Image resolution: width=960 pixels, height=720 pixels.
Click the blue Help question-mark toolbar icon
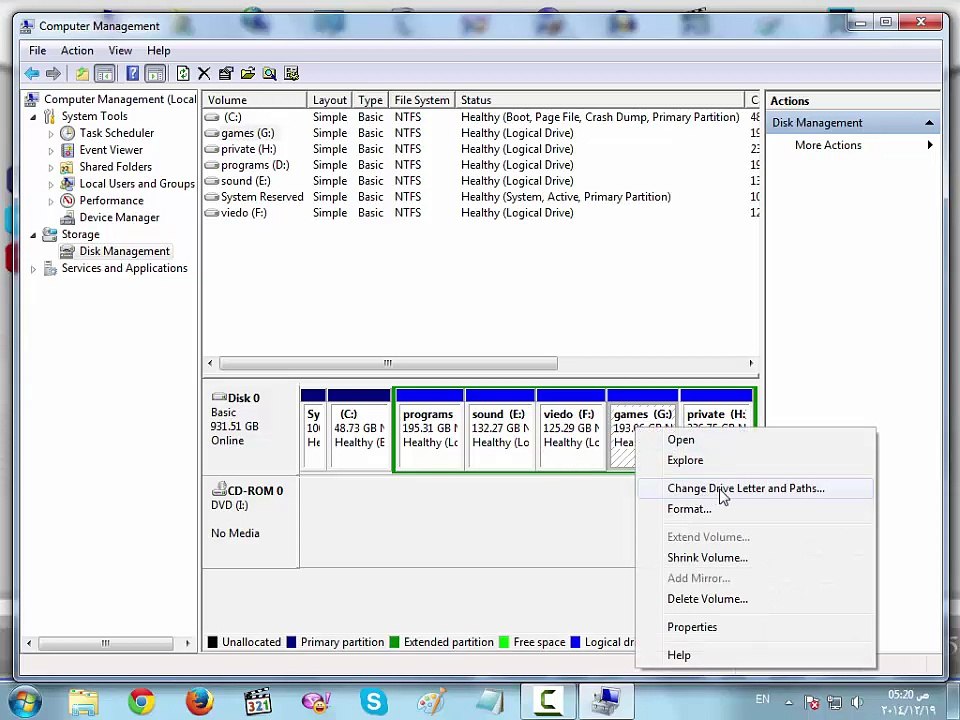tap(132, 74)
